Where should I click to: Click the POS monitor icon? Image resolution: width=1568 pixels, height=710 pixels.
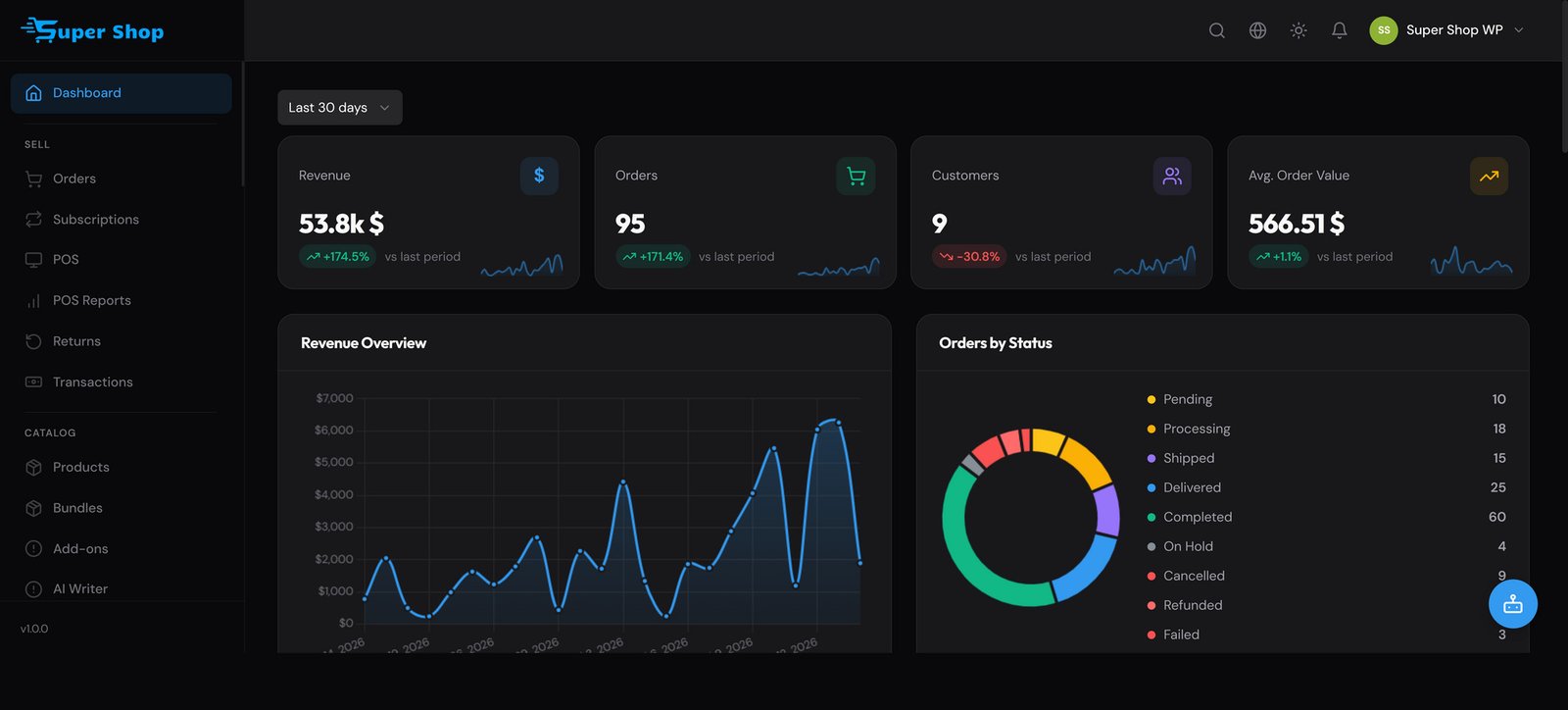click(33, 260)
